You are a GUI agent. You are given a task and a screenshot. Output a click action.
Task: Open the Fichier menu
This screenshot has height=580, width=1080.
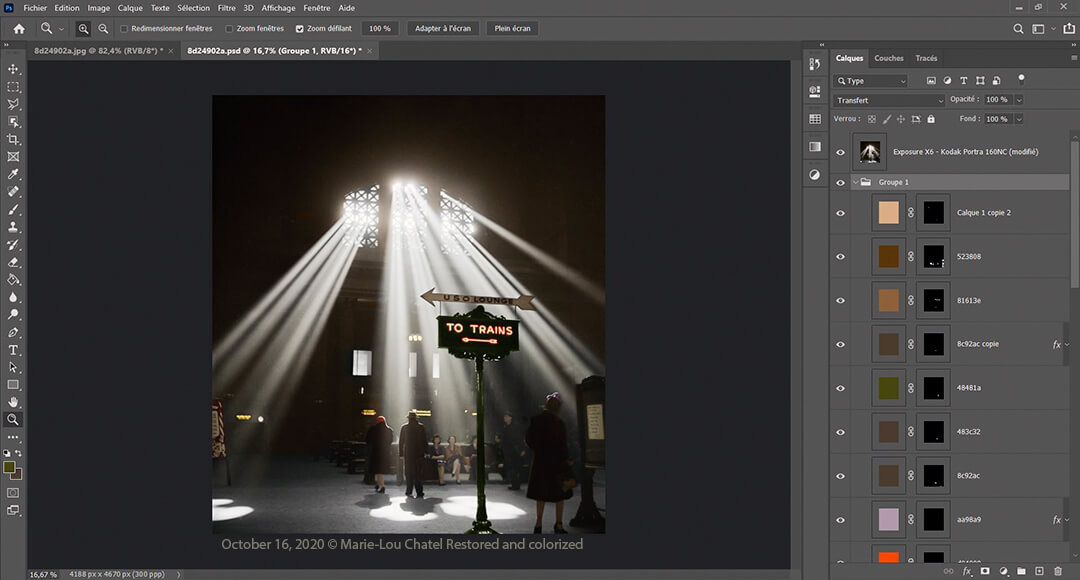(35, 8)
